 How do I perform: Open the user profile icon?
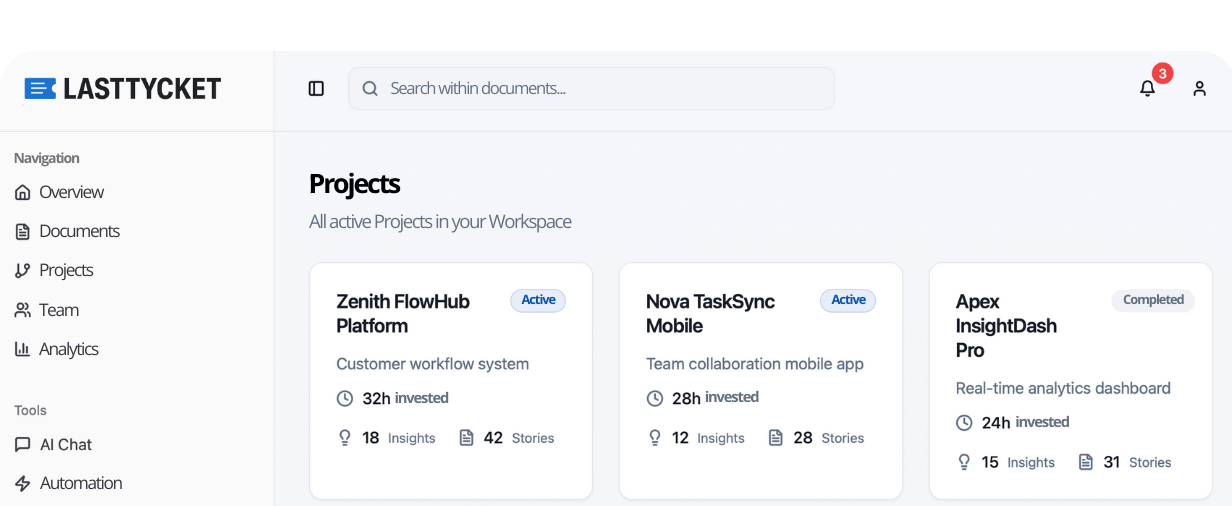coord(1199,89)
